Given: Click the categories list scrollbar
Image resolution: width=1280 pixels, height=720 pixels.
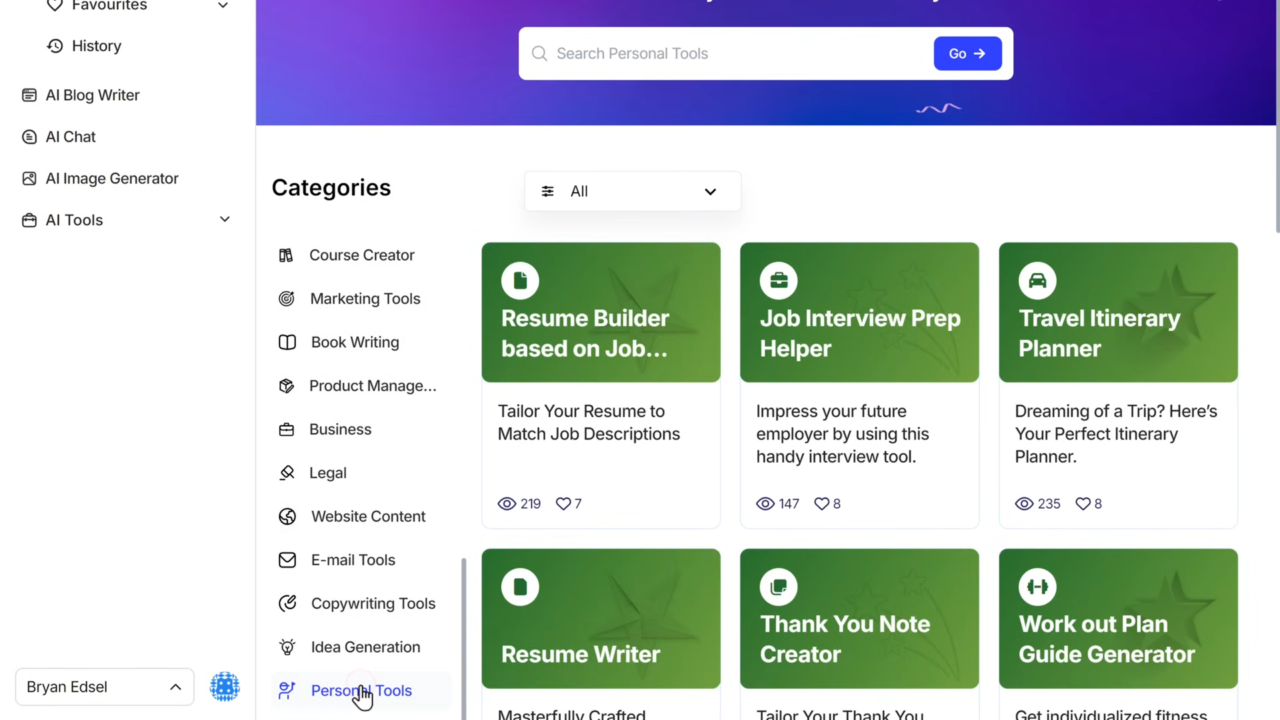Looking at the screenshot, I should (463, 638).
